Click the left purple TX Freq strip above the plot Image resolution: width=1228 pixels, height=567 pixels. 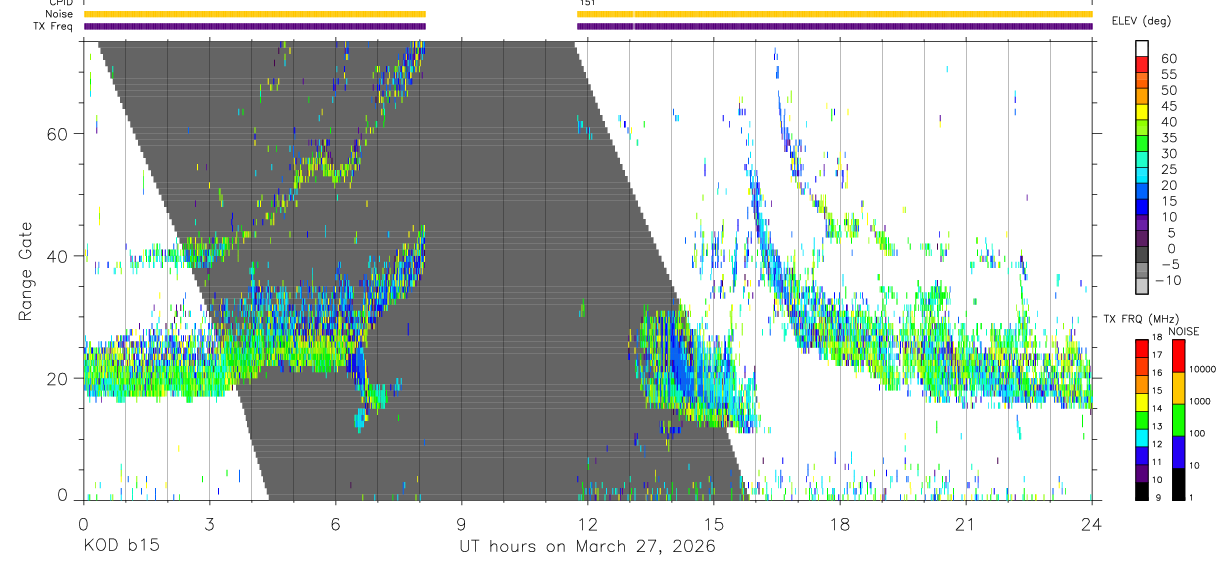254,26
